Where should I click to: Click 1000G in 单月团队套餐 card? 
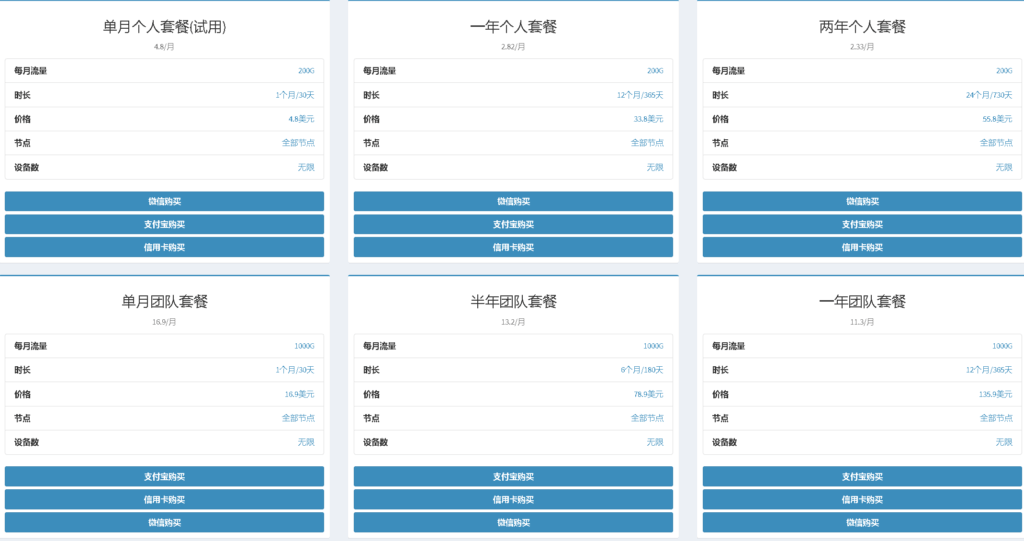[304, 346]
